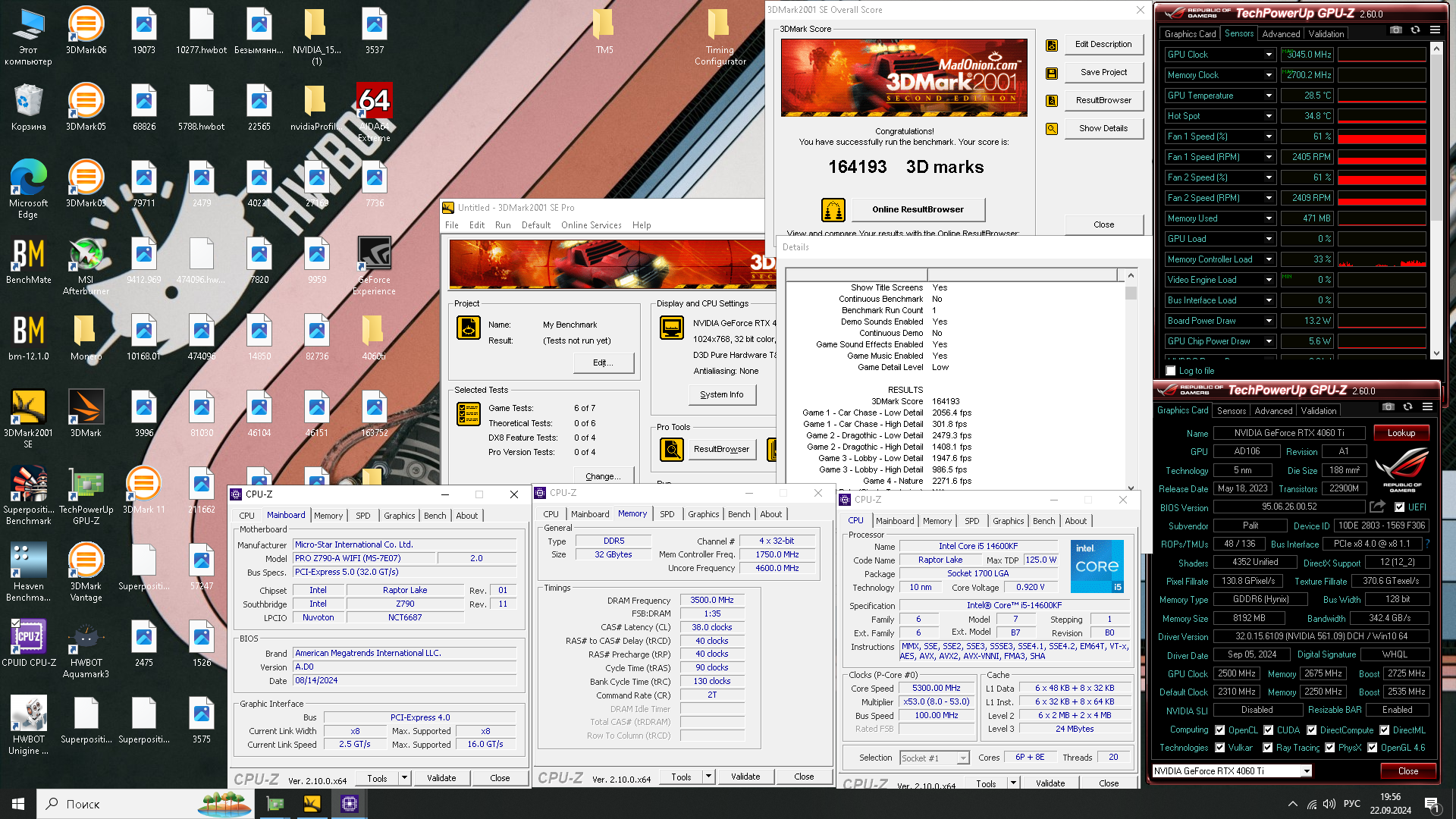1456x819 pixels.
Task: Click the camera icon in GPU-Z Sensors window
Action: (x=1395, y=30)
